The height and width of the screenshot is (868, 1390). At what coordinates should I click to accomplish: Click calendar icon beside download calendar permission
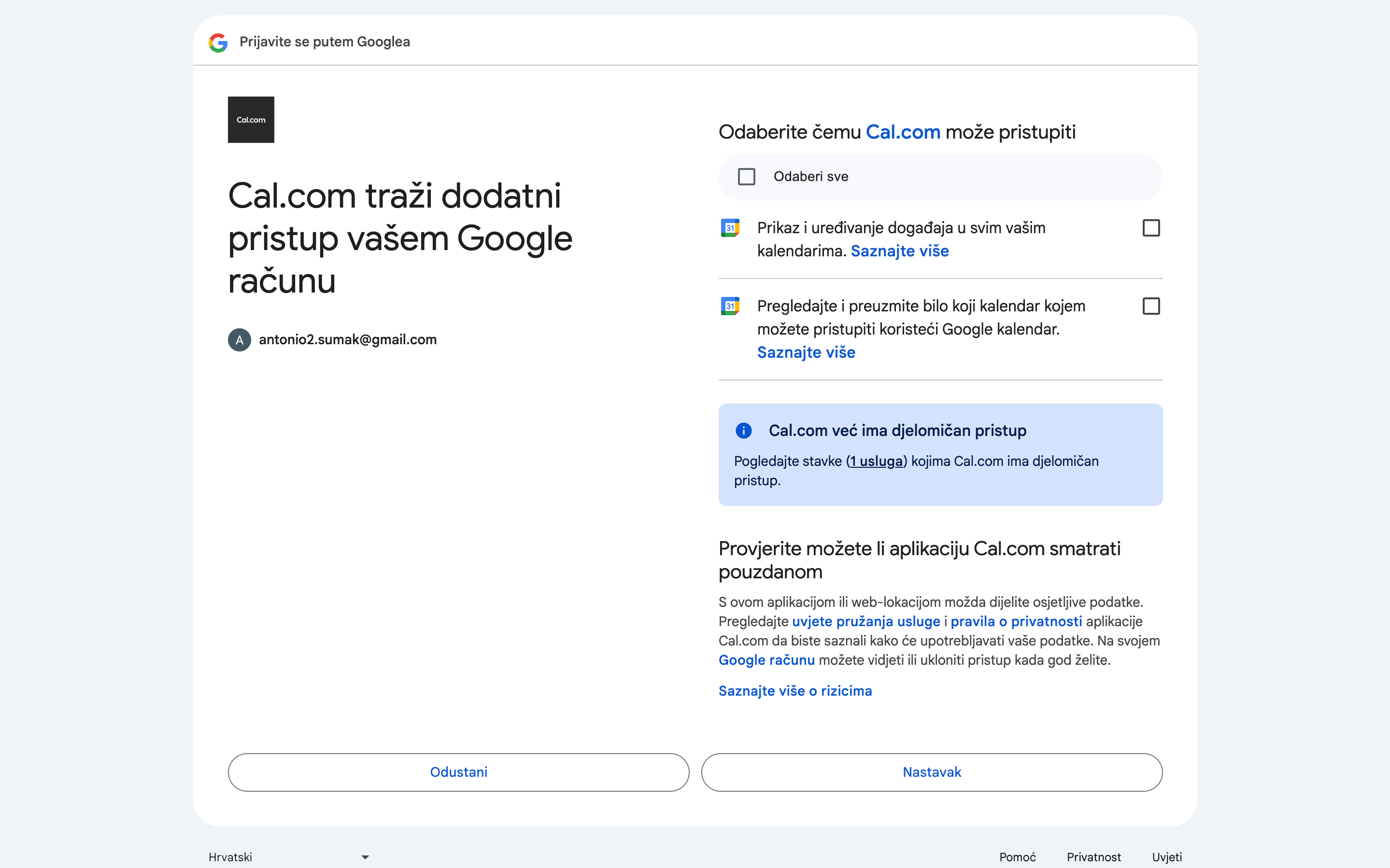coord(730,306)
